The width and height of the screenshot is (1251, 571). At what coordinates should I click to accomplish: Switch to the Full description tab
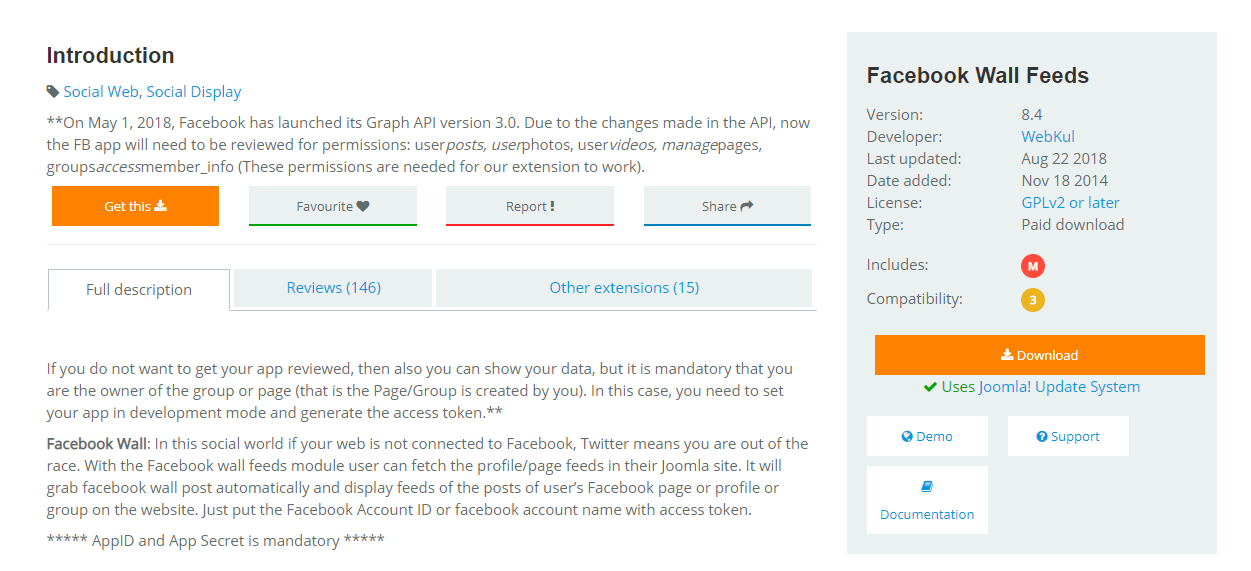(139, 290)
